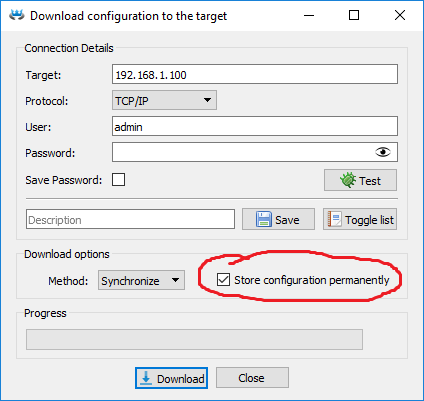
Task: Click inside the Password field
Action: (x=243, y=152)
